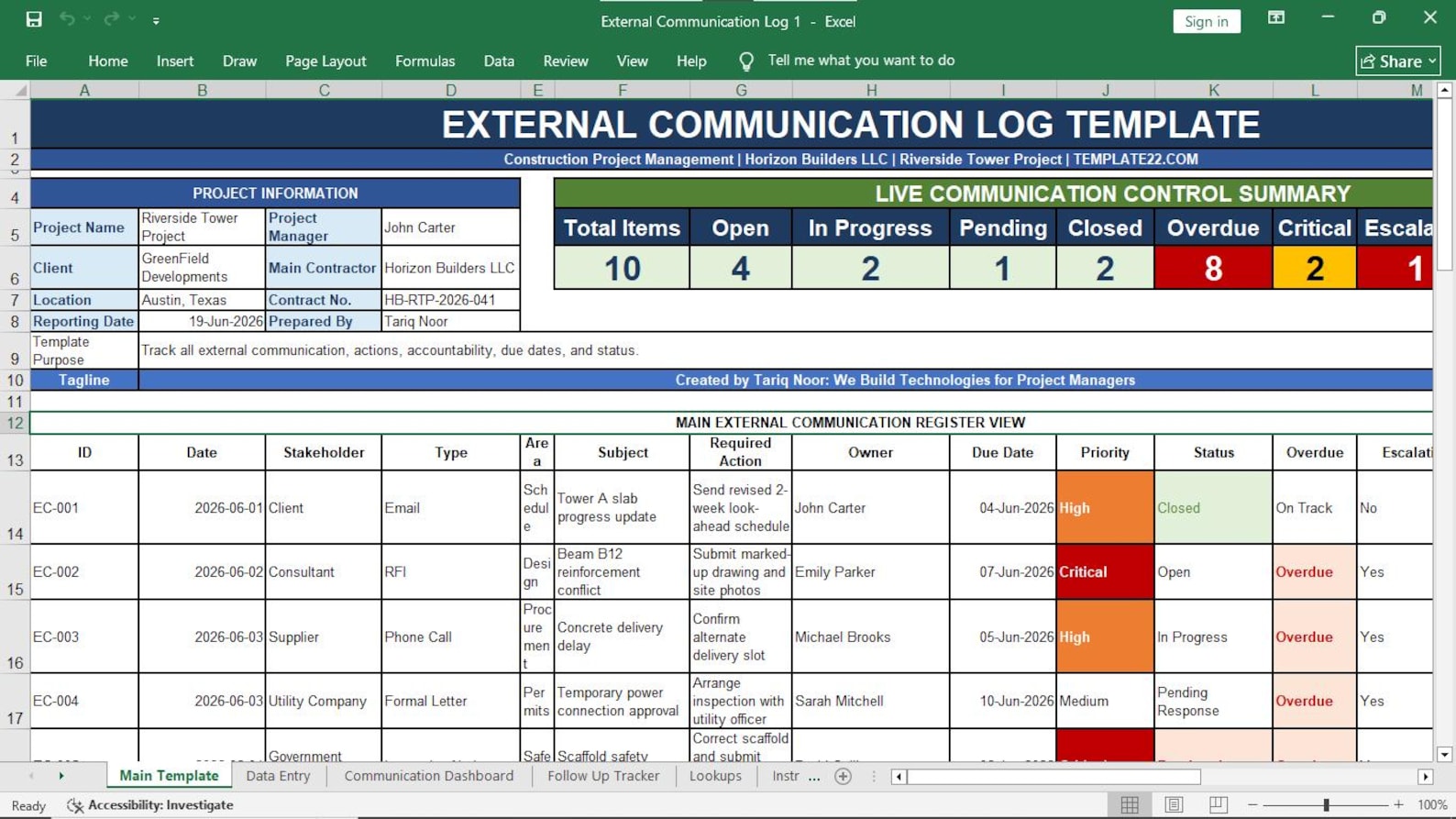Click the zoom in plus button
Screen dimensions: 1456x819
(1398, 804)
